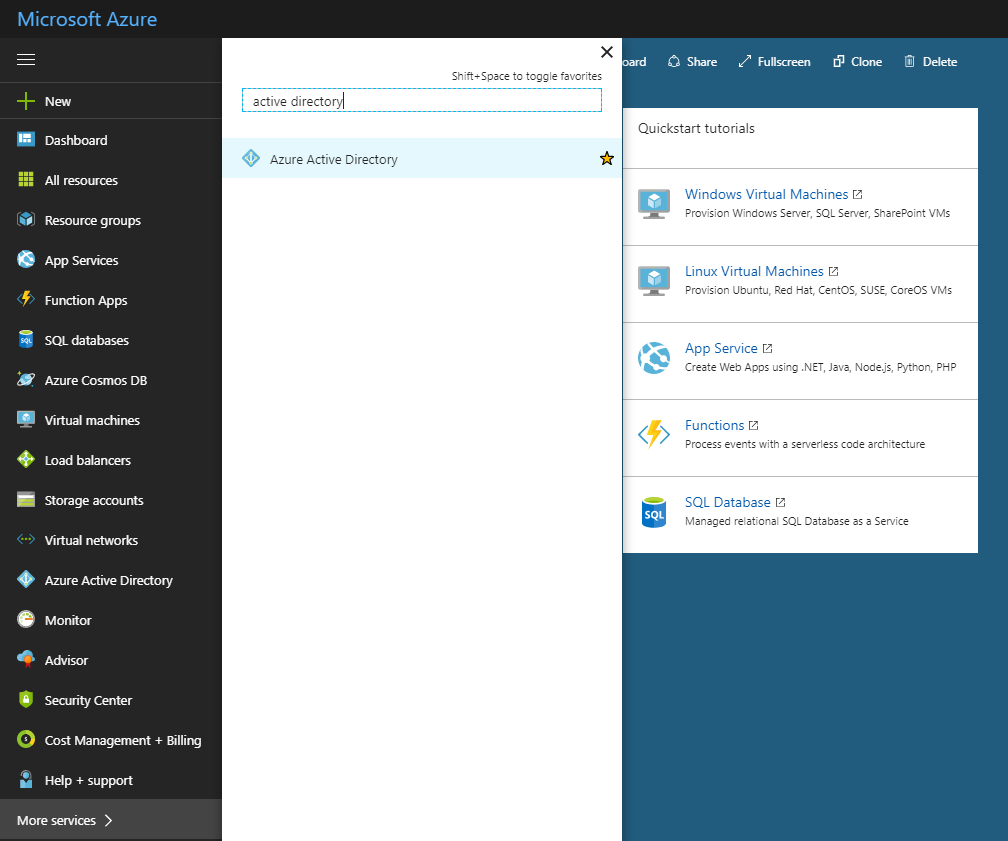This screenshot has width=1008, height=841.
Task: Select the Security Center shield icon
Action: point(26,700)
